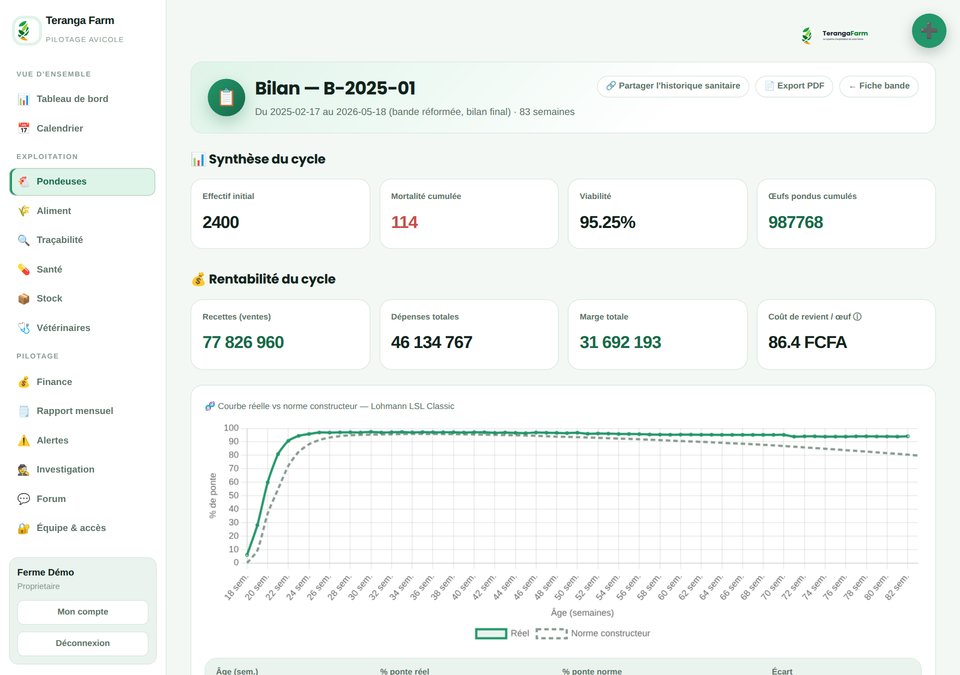Image resolution: width=960 pixels, height=675 pixels.
Task: Return to Fiche bande
Action: pyautogui.click(x=879, y=86)
